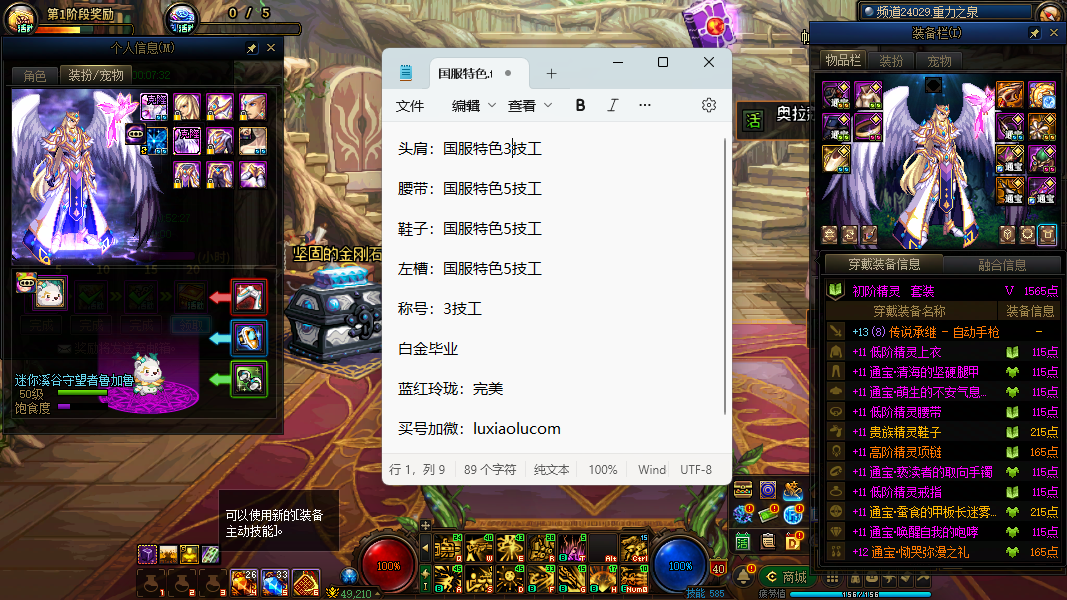Switch to the 角色 tab
This screenshot has width=1067, height=600.
(35, 76)
